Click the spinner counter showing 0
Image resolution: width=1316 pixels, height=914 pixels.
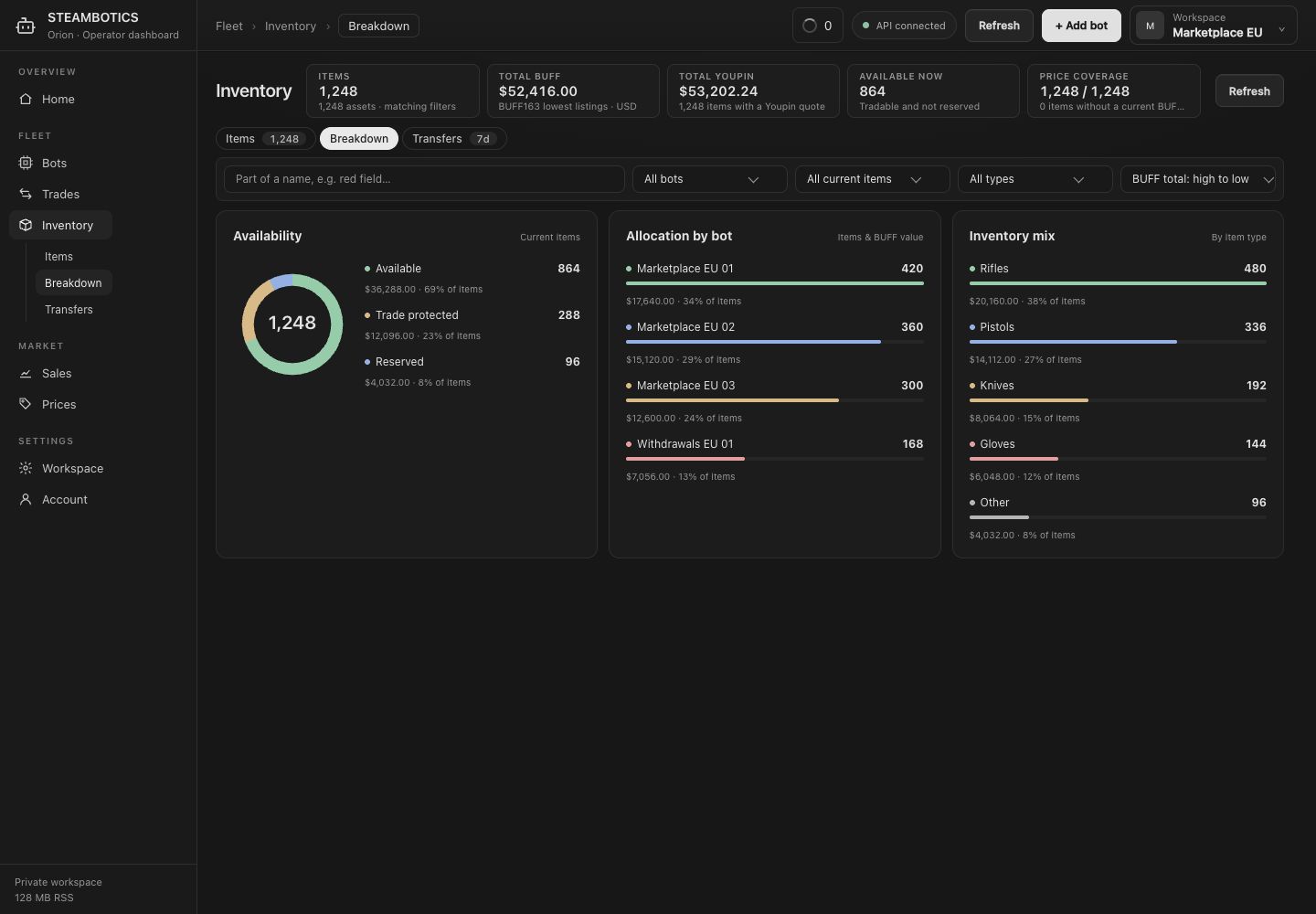coord(817,26)
